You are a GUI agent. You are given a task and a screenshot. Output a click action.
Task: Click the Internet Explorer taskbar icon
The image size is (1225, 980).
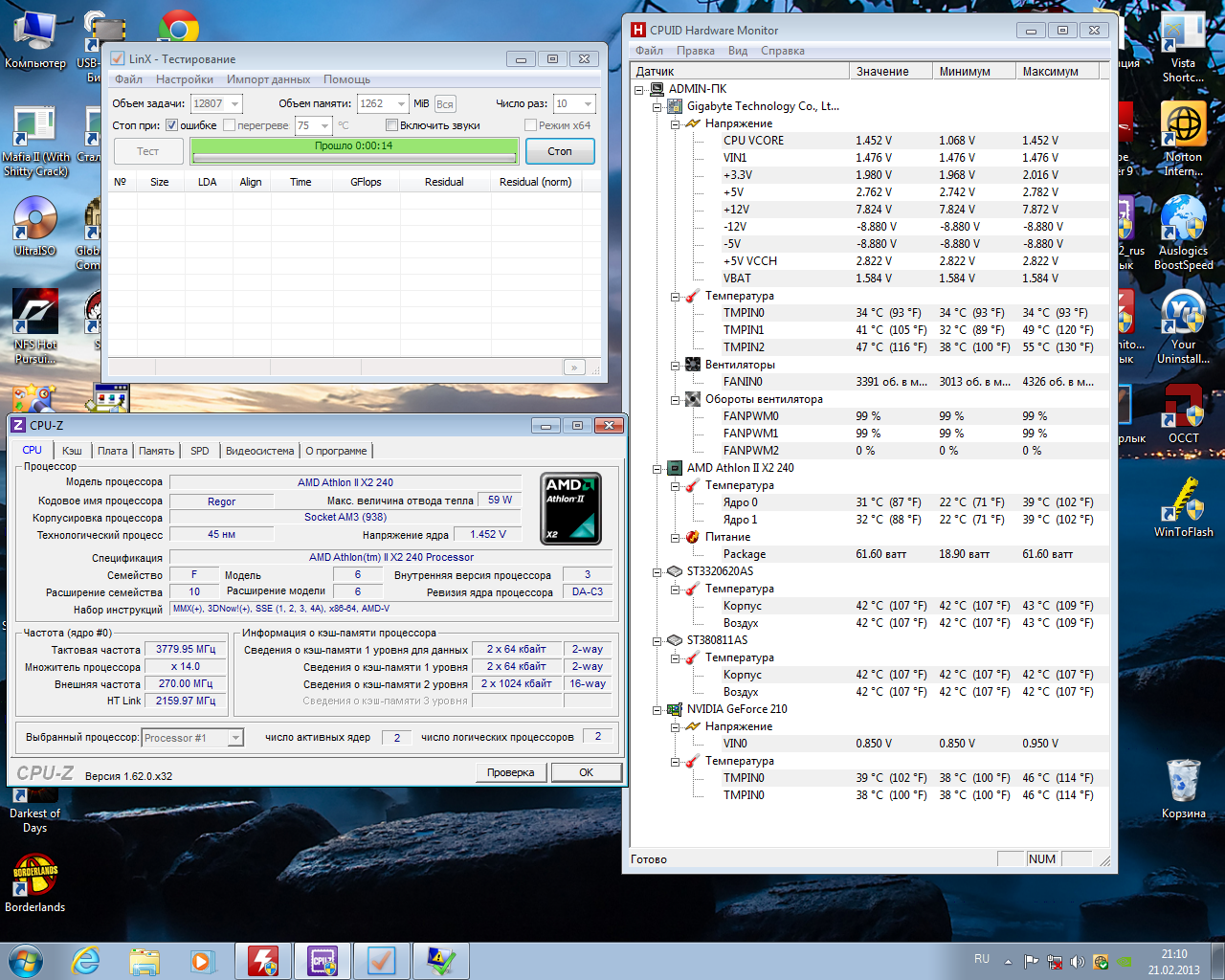pos(86,960)
